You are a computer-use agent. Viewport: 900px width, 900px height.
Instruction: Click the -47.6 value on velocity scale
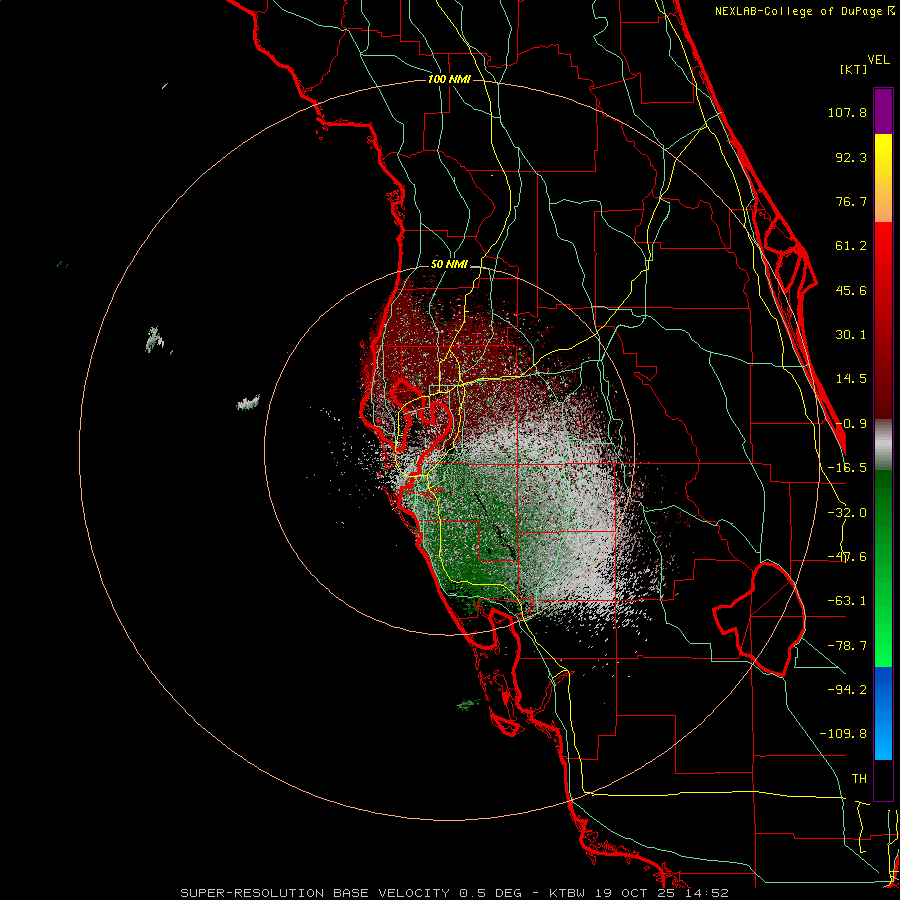coord(847,557)
